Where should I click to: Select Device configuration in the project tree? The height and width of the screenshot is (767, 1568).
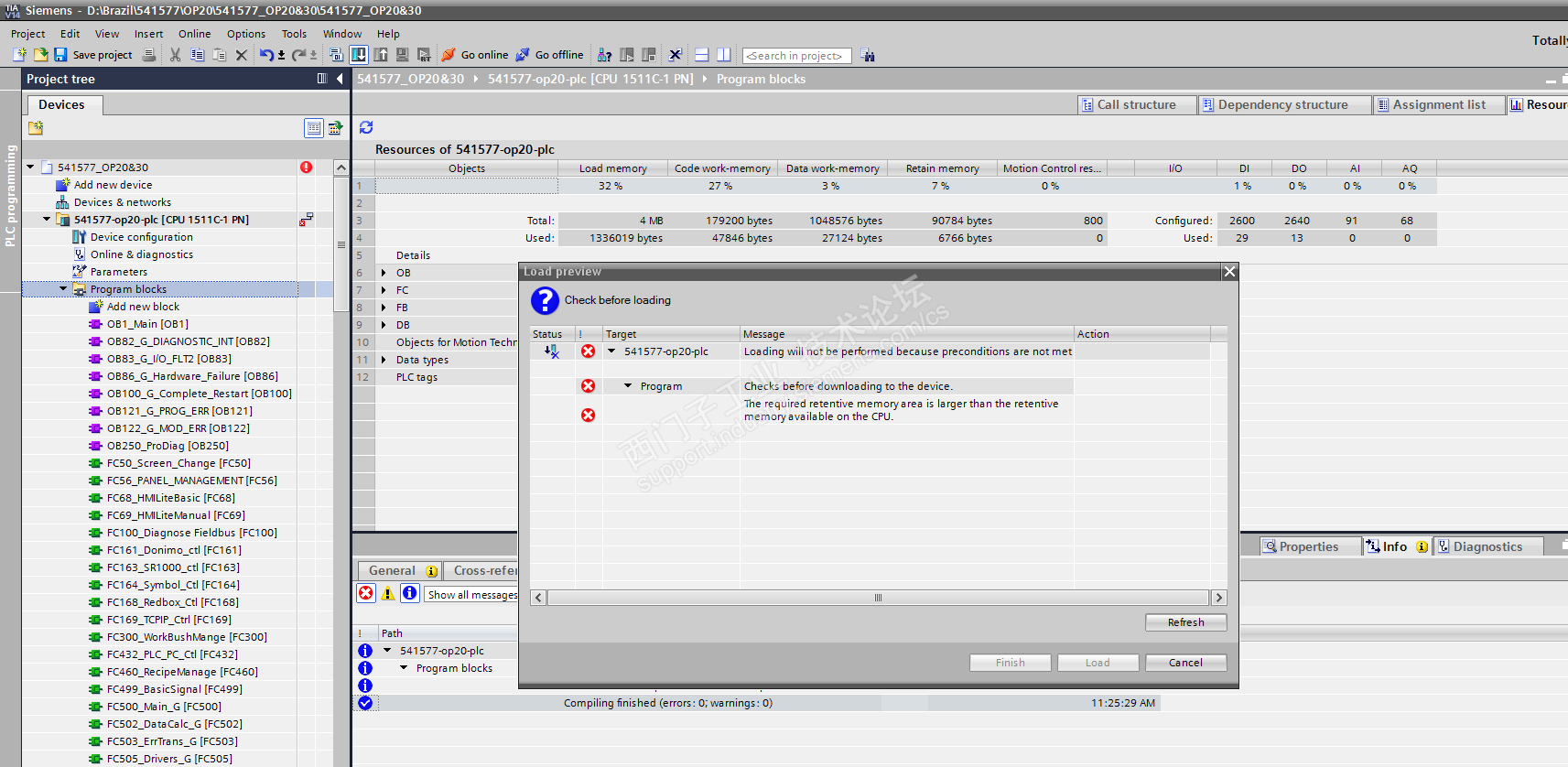coord(141,237)
